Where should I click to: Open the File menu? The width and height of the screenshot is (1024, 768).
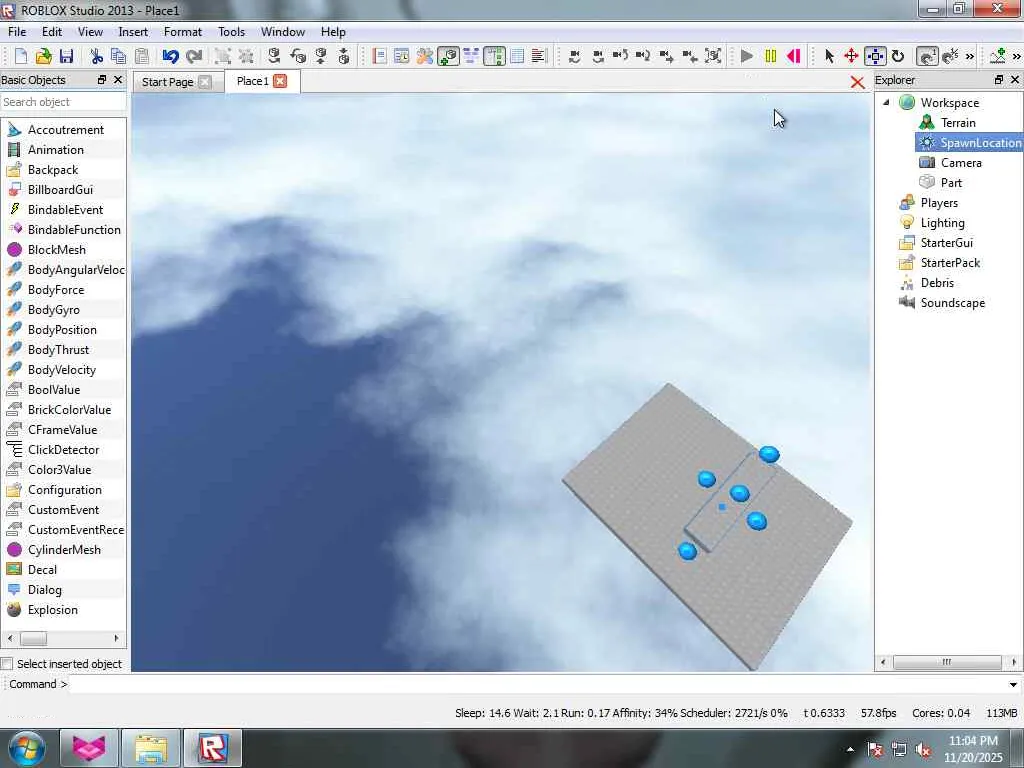pyautogui.click(x=17, y=31)
